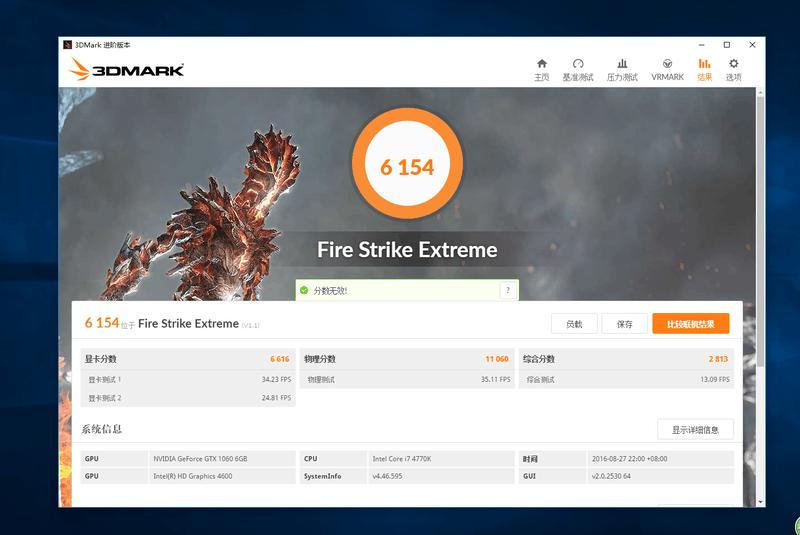This screenshot has width=800, height=535.
Task: Maximize the 3DMark window
Action: click(x=727, y=45)
